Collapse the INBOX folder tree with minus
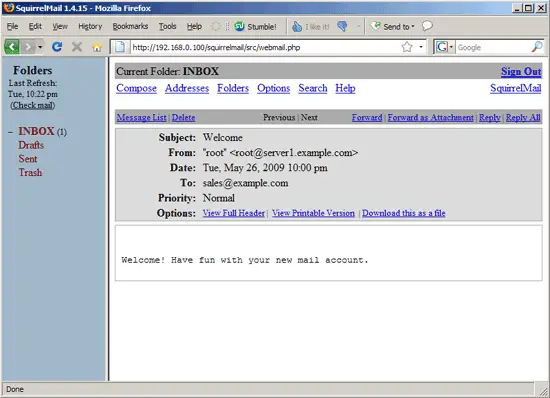Screen dimensions: 550x398 (11, 132)
